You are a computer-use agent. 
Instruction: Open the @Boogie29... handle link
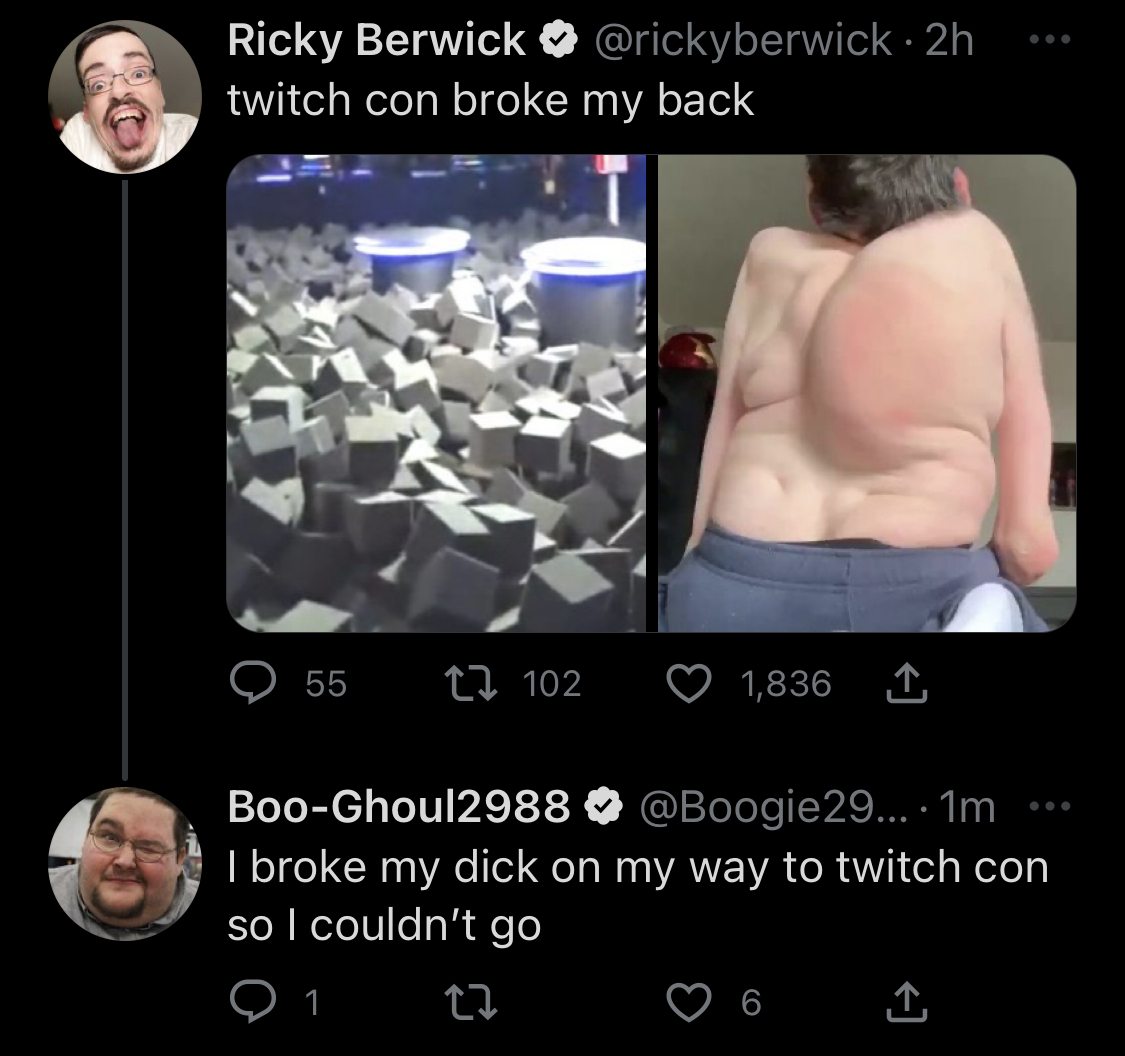(x=773, y=807)
